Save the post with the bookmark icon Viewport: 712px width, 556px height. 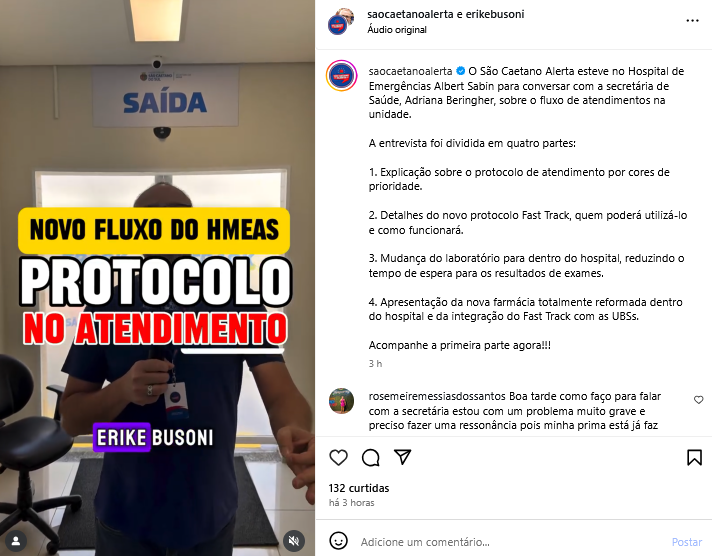(694, 457)
